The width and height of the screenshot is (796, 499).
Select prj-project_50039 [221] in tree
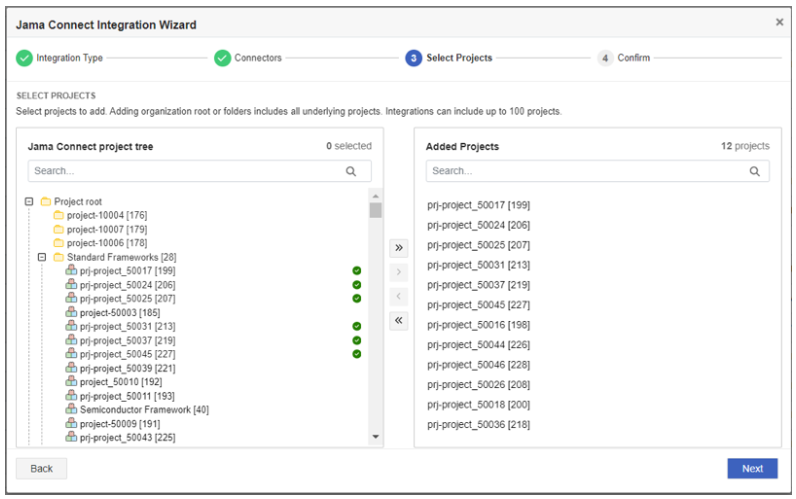pyautogui.click(x=127, y=368)
